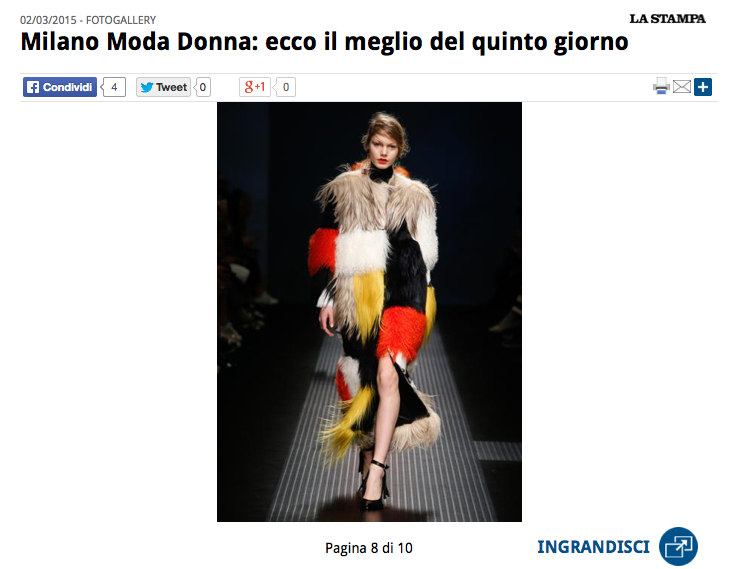Click the Tweet count bubble
Screen dimensions: 731x569
coord(202,87)
